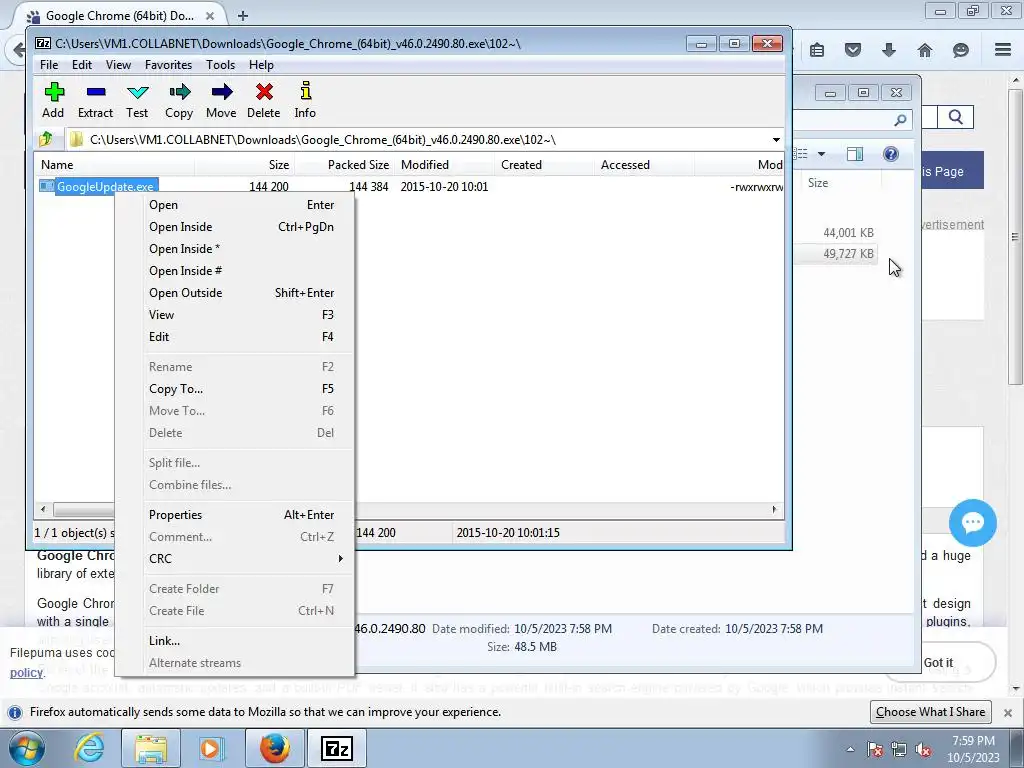The width and height of the screenshot is (1024, 768).
Task: Click the Copy toolbar icon
Action: tap(180, 92)
